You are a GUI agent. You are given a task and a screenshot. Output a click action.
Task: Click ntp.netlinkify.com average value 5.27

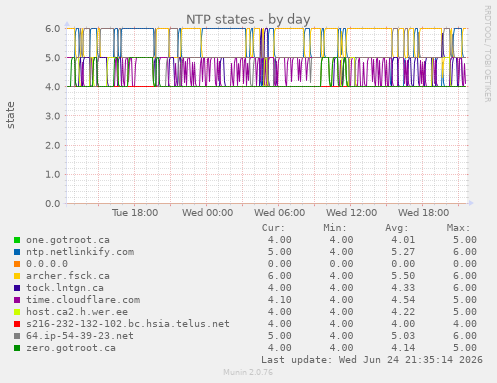point(403,252)
